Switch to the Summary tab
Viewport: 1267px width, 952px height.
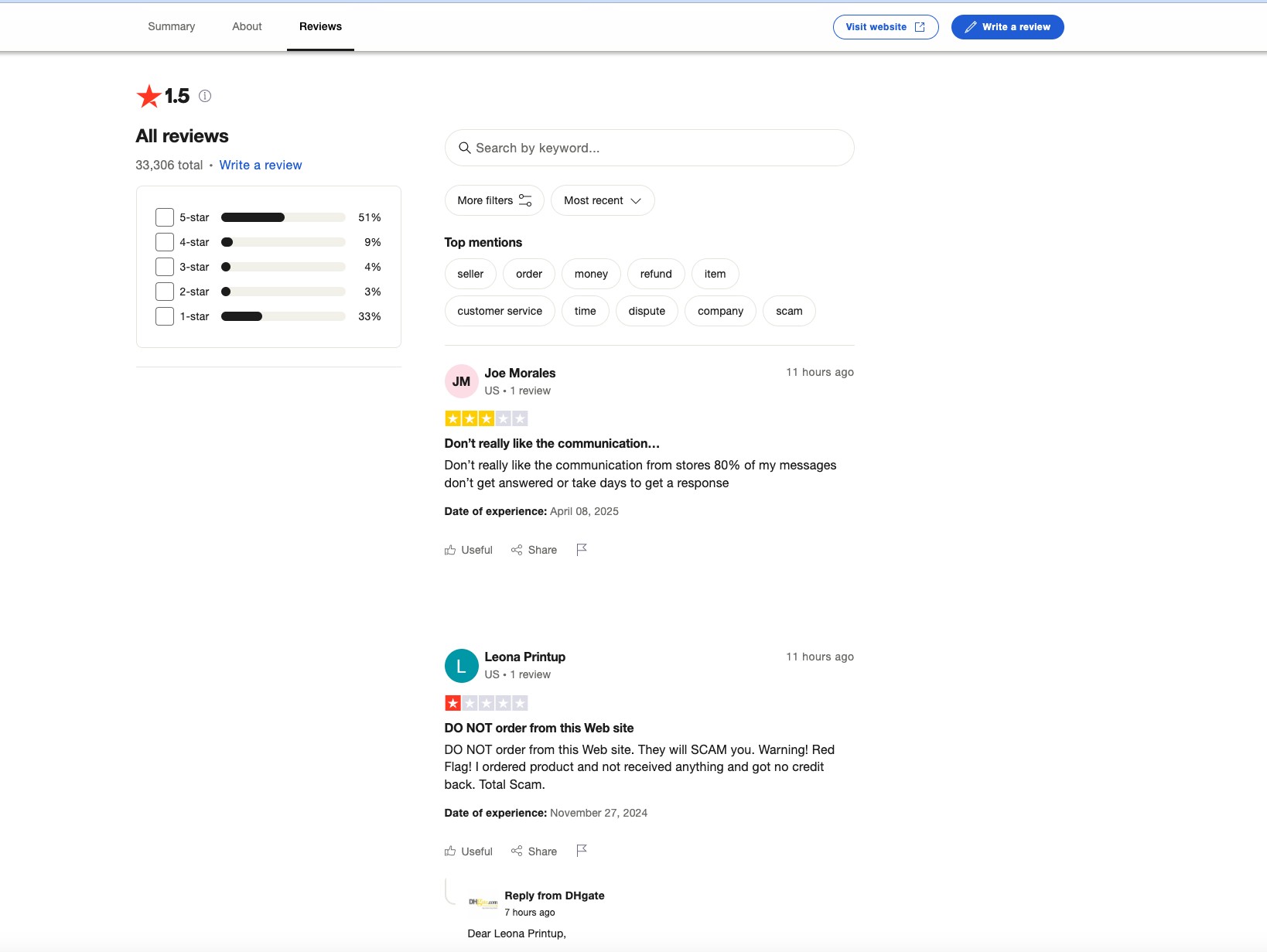click(172, 26)
